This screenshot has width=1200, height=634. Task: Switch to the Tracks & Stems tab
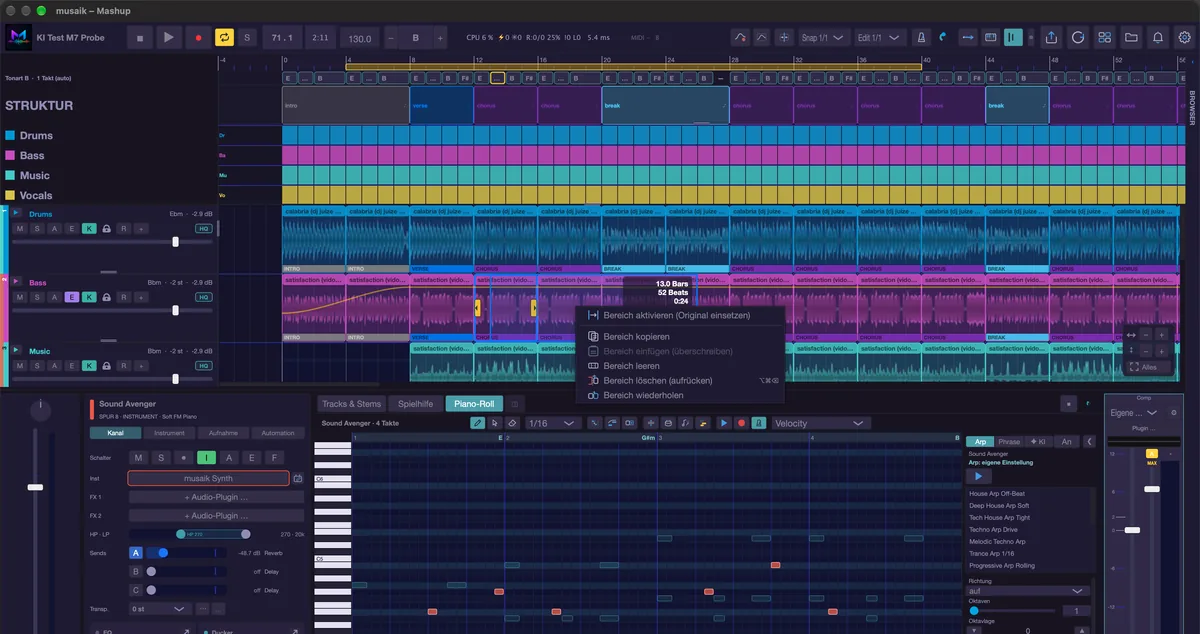click(x=351, y=404)
